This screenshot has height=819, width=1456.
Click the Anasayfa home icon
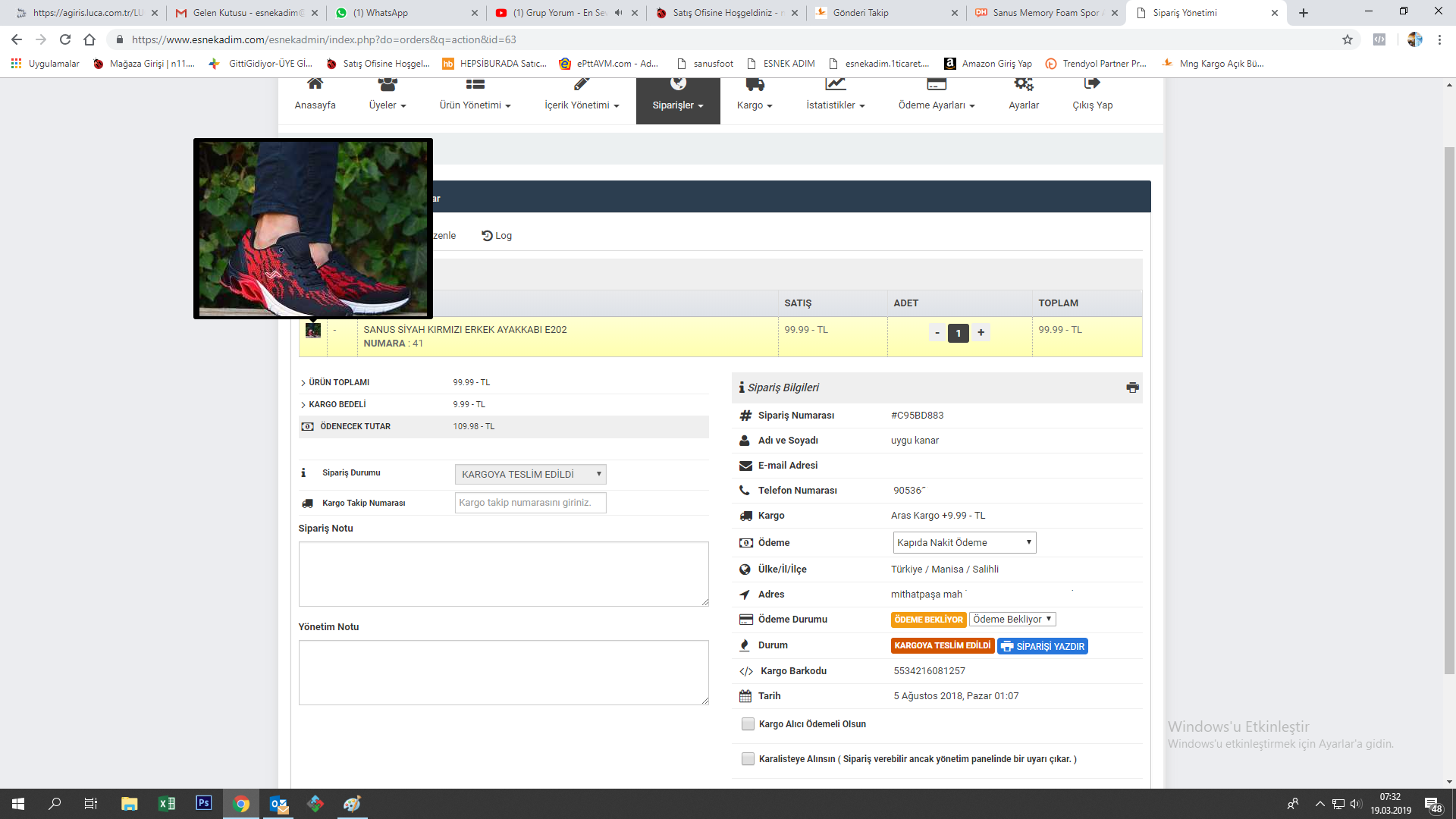(x=315, y=83)
